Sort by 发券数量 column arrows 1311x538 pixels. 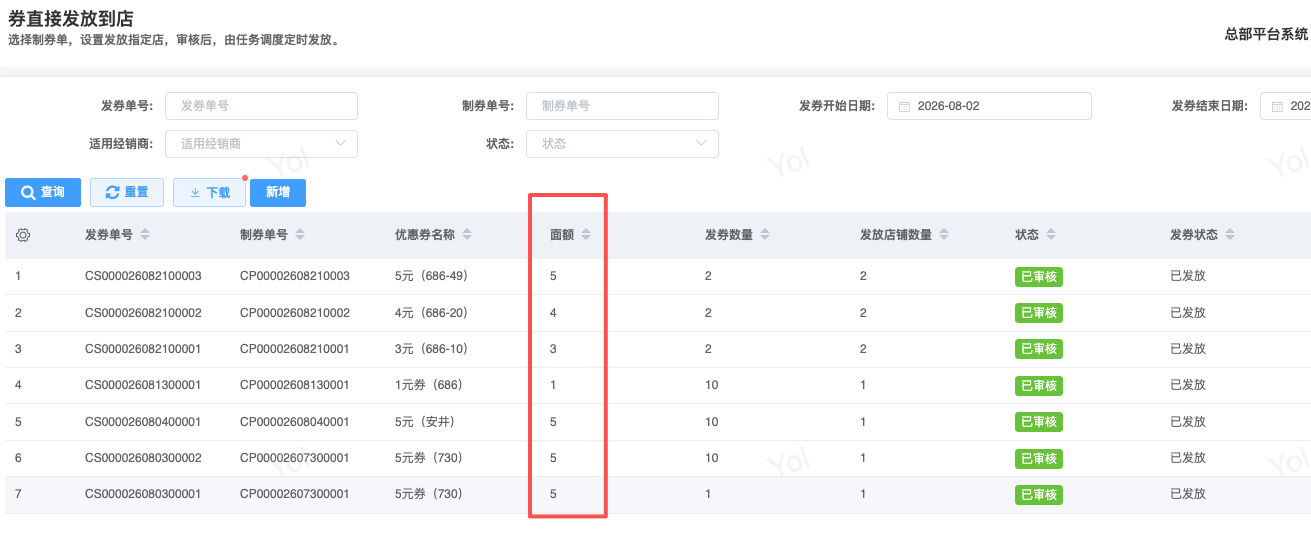tap(765, 235)
